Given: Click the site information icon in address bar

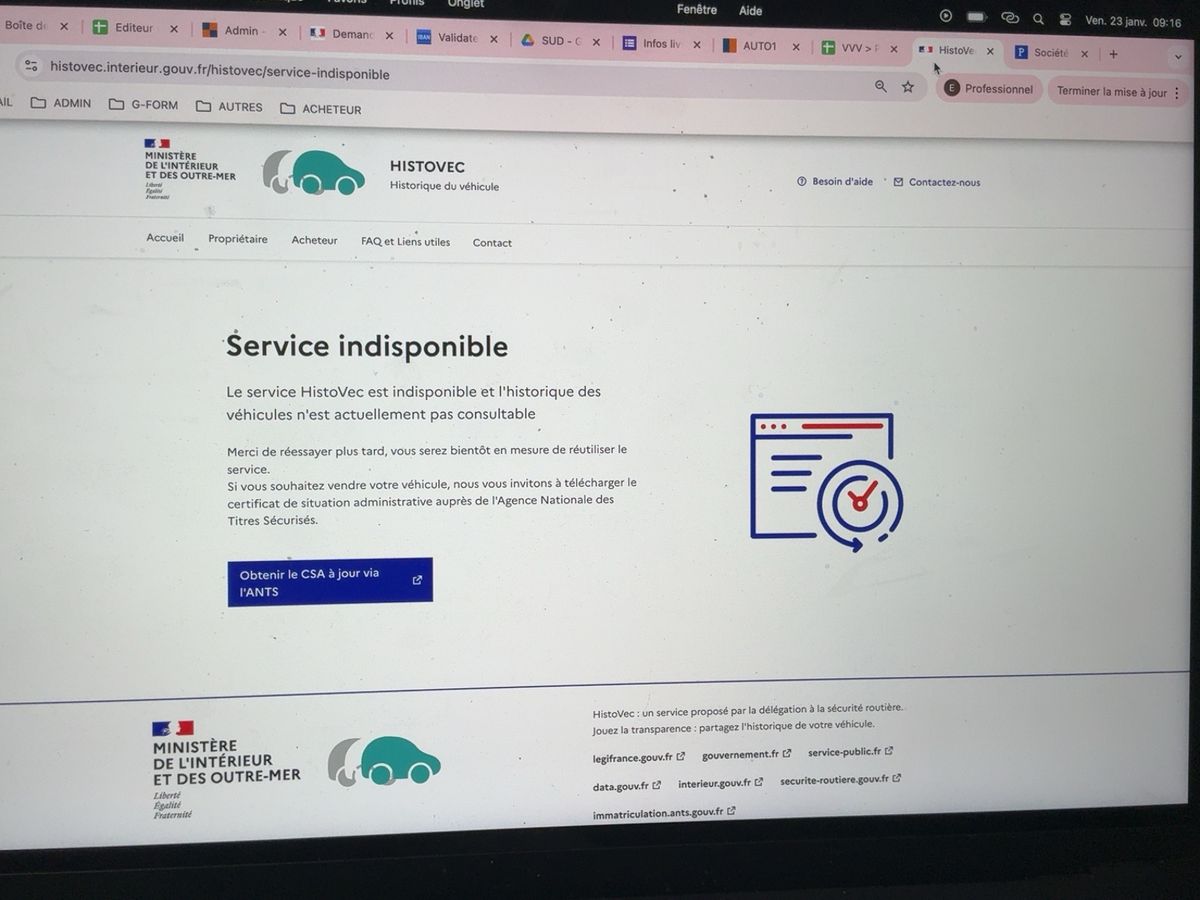Looking at the screenshot, I should (x=32, y=66).
